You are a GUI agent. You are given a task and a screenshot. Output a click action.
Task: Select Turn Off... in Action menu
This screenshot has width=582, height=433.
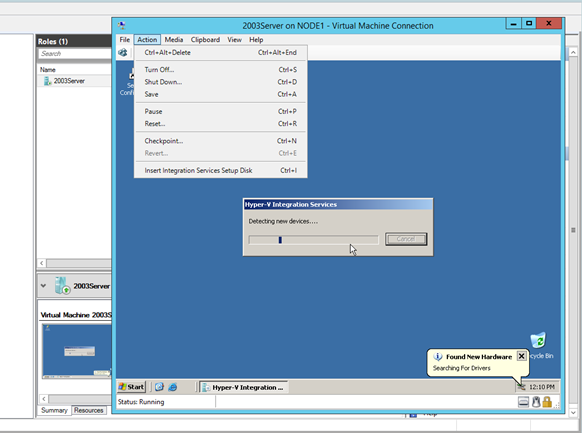pyautogui.click(x=220, y=70)
